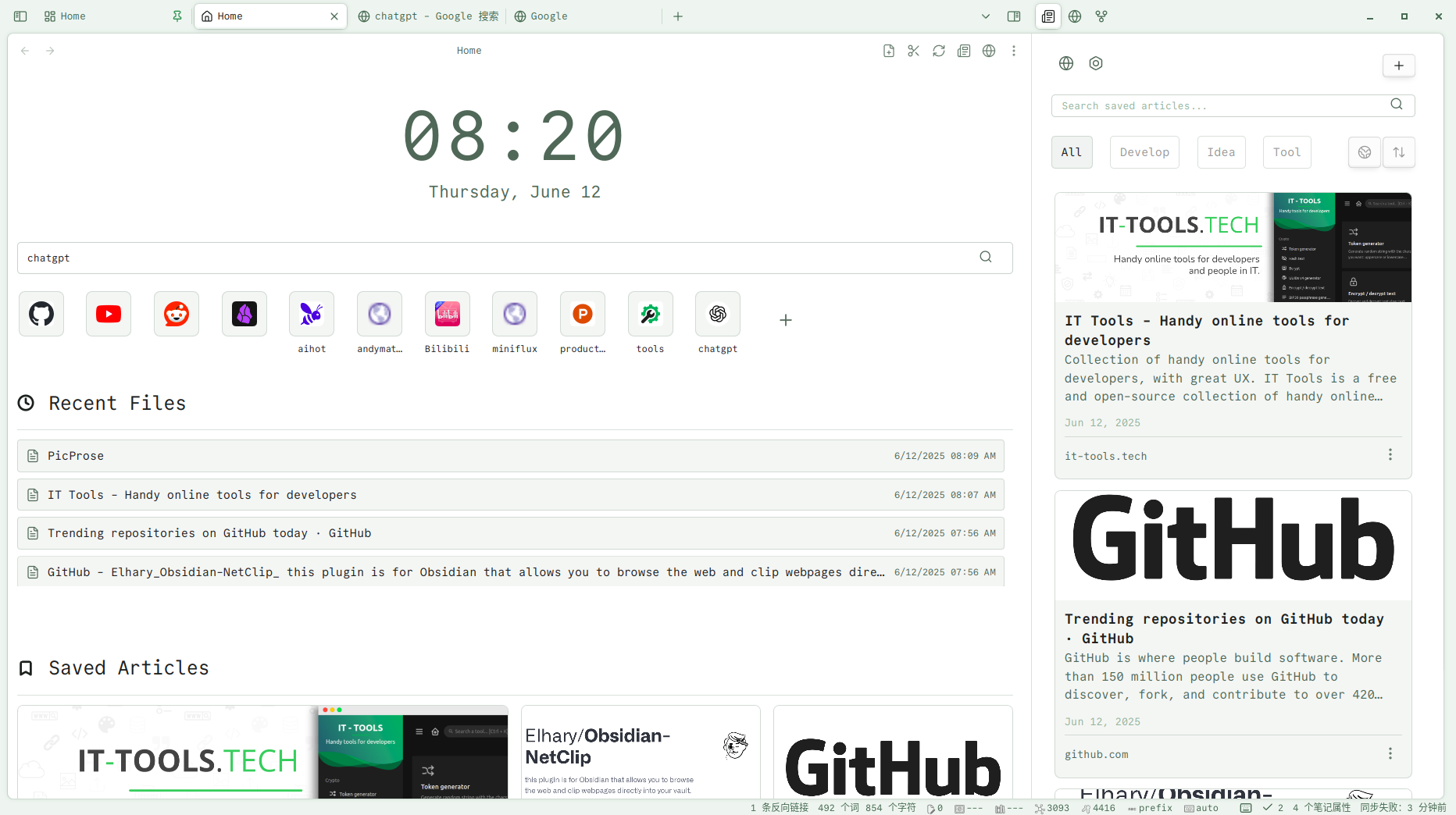Click the Search saved articles field
This screenshot has width=1456, height=815.
click(x=1222, y=105)
